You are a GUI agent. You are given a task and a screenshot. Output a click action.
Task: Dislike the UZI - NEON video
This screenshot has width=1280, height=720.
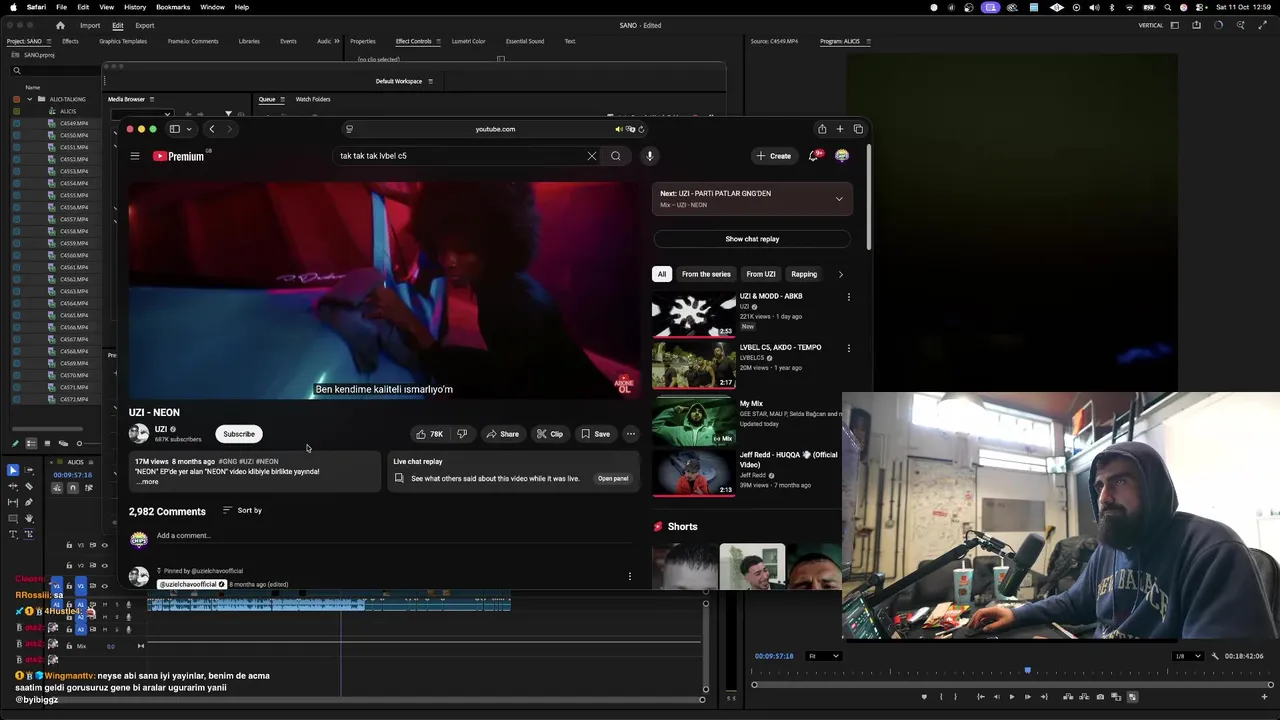pyautogui.click(x=462, y=434)
